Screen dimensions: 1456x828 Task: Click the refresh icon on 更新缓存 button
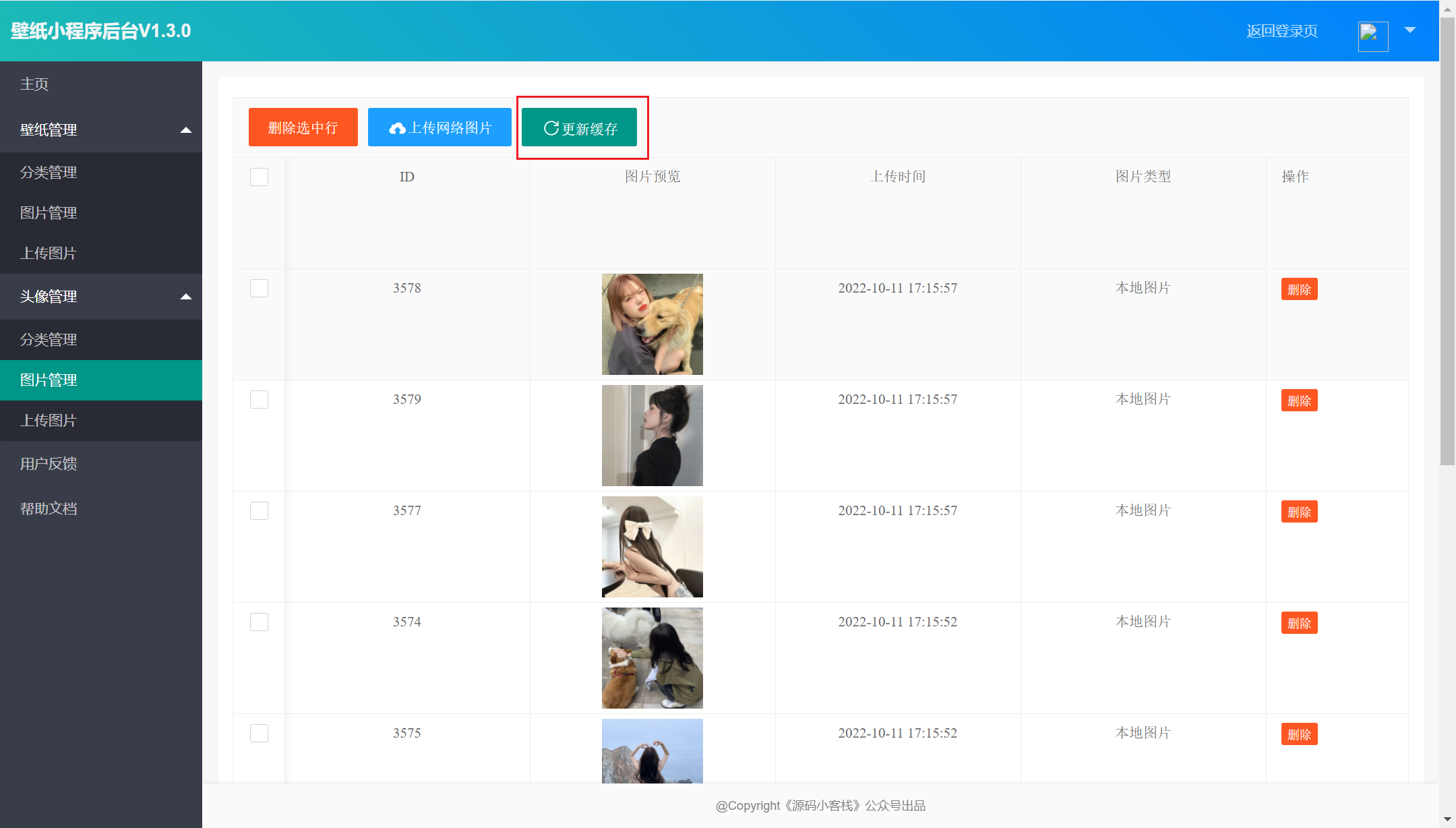pos(549,127)
